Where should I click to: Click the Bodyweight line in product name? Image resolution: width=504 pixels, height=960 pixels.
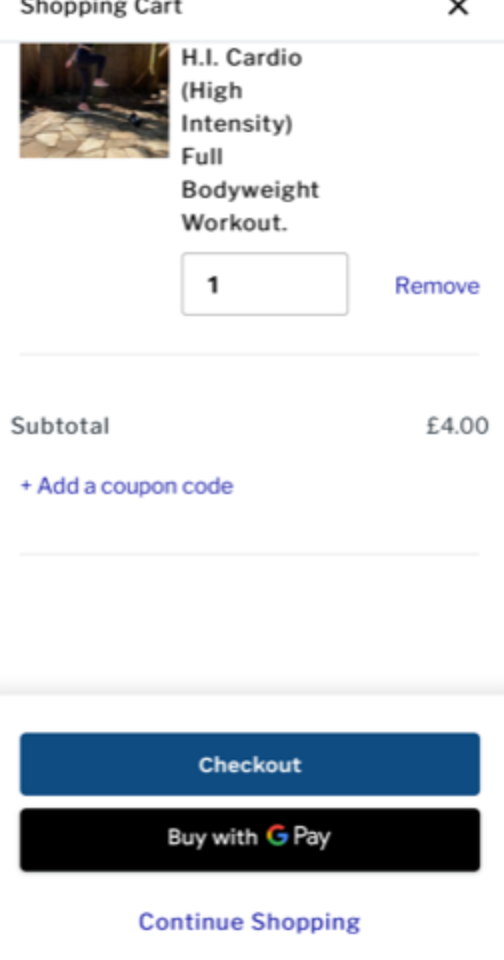point(250,190)
